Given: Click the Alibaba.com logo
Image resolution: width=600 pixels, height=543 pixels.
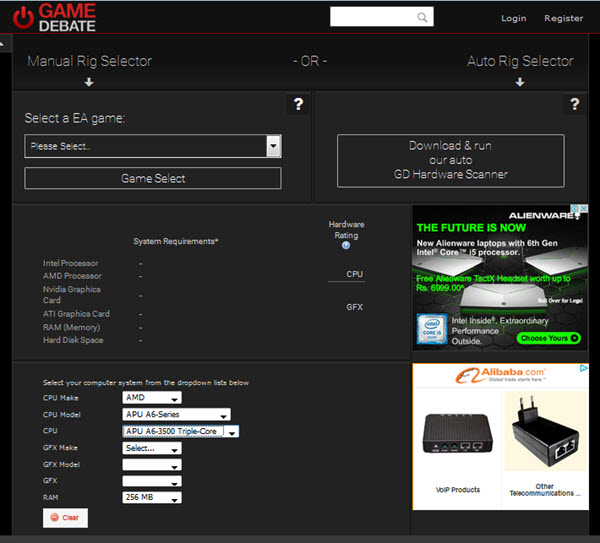Looking at the screenshot, I should [x=500, y=374].
